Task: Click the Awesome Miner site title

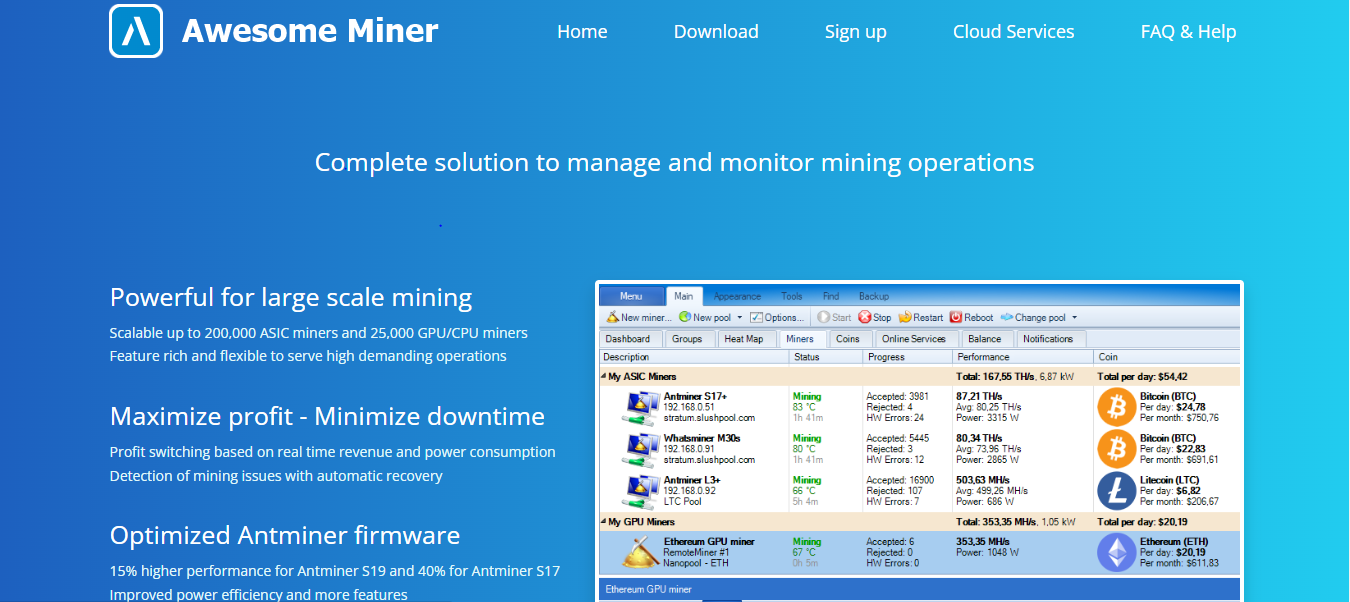Action: 310,31
